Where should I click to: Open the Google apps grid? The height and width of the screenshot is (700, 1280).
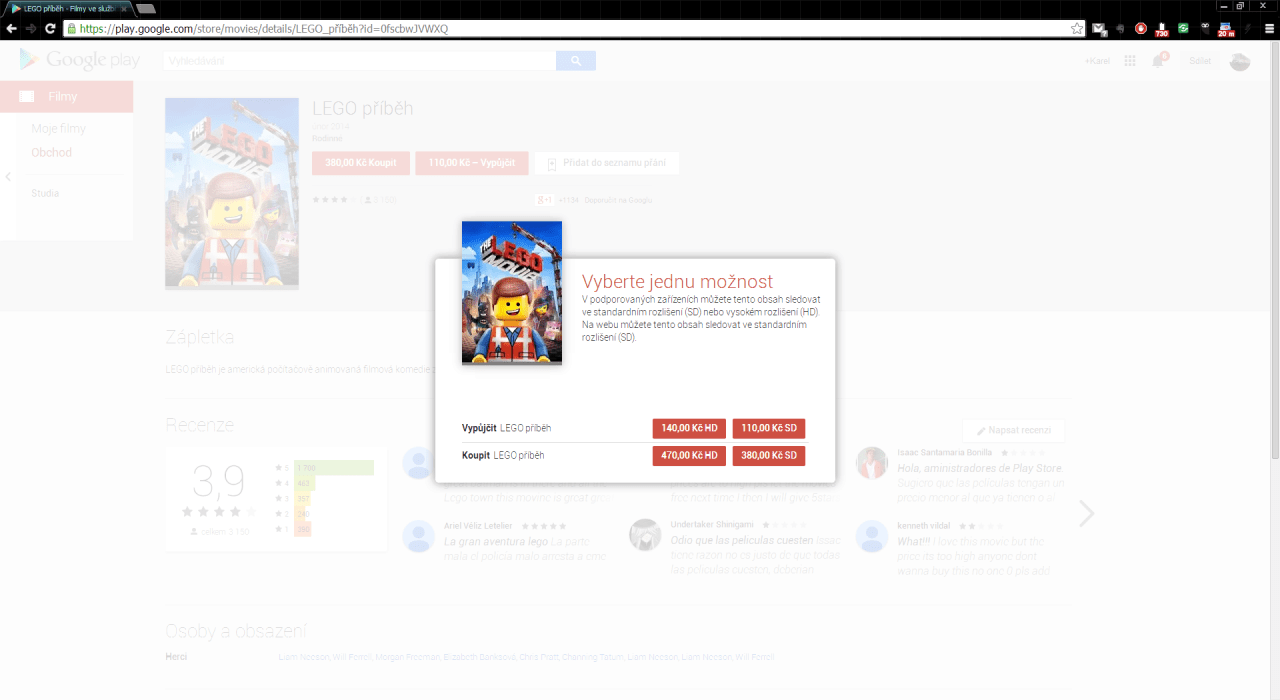pyautogui.click(x=1130, y=61)
